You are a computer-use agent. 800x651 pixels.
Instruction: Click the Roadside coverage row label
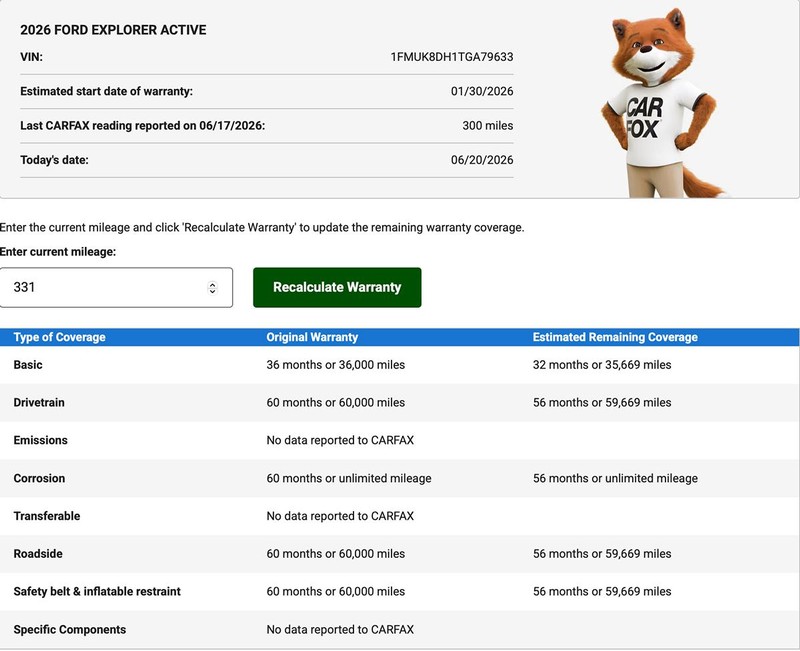(x=38, y=554)
